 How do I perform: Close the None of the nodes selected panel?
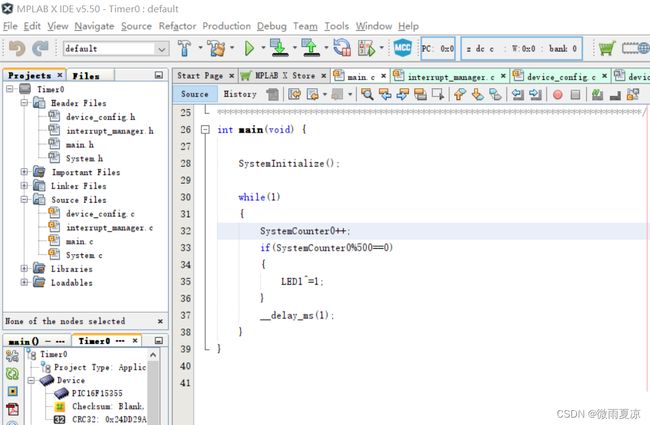[160, 321]
